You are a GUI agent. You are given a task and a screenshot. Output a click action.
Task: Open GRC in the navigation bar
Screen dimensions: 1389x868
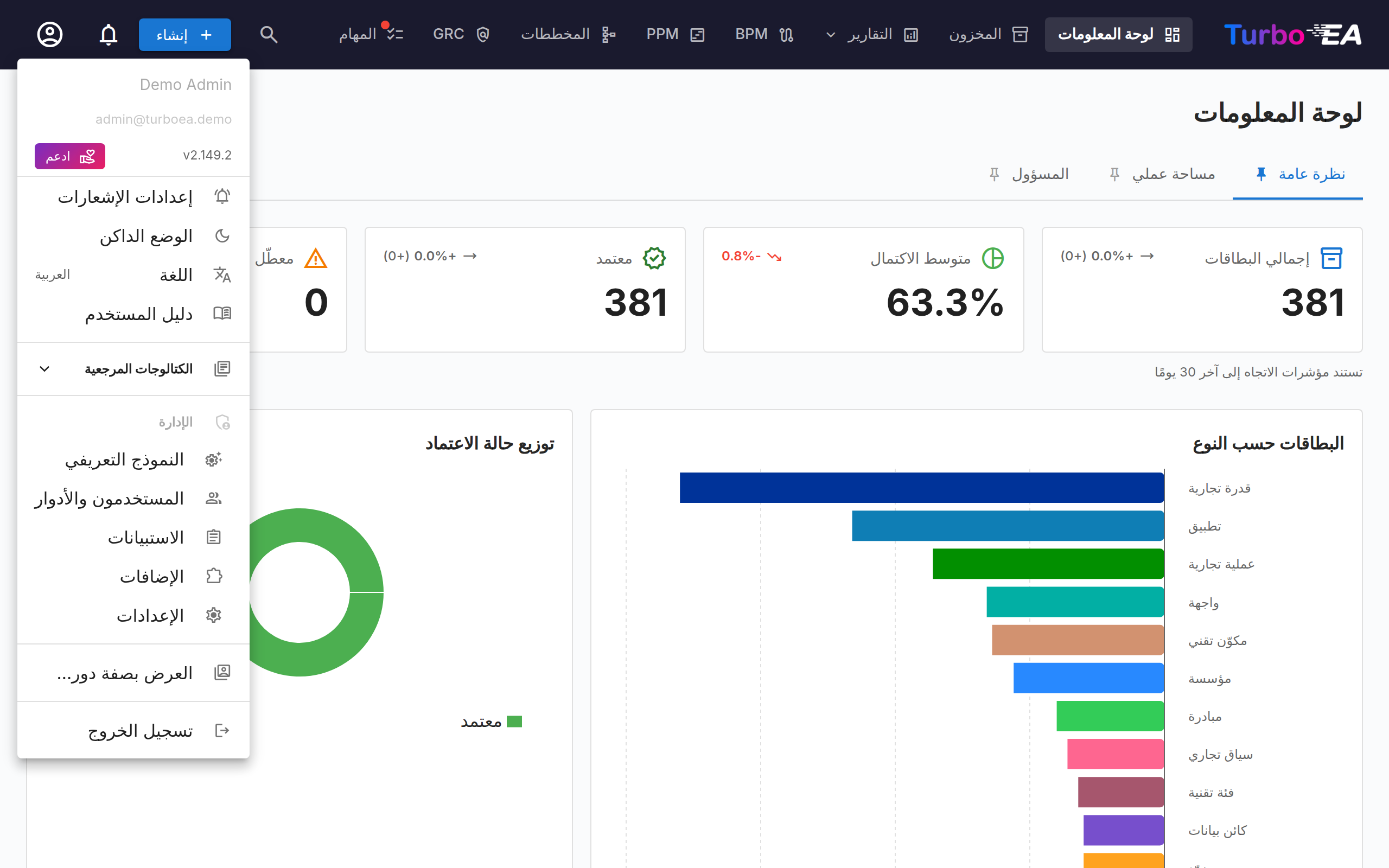(461, 34)
